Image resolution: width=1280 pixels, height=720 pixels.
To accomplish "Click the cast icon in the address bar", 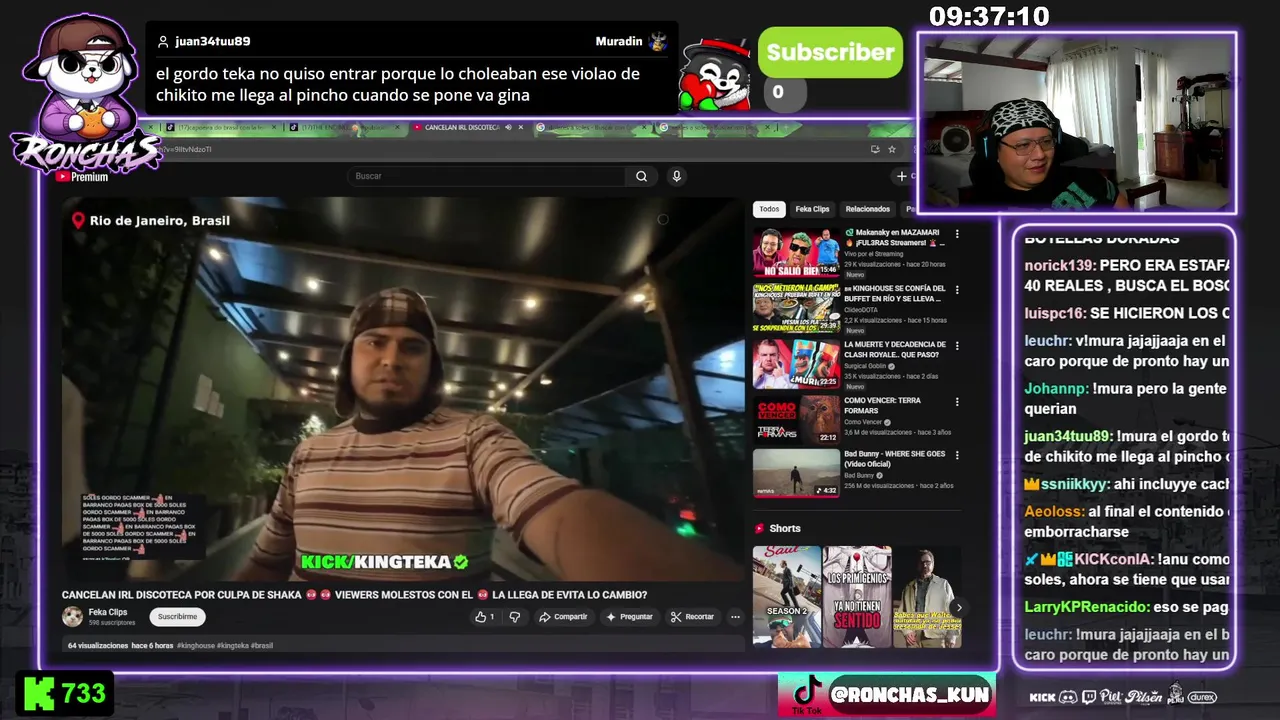I will point(875,149).
